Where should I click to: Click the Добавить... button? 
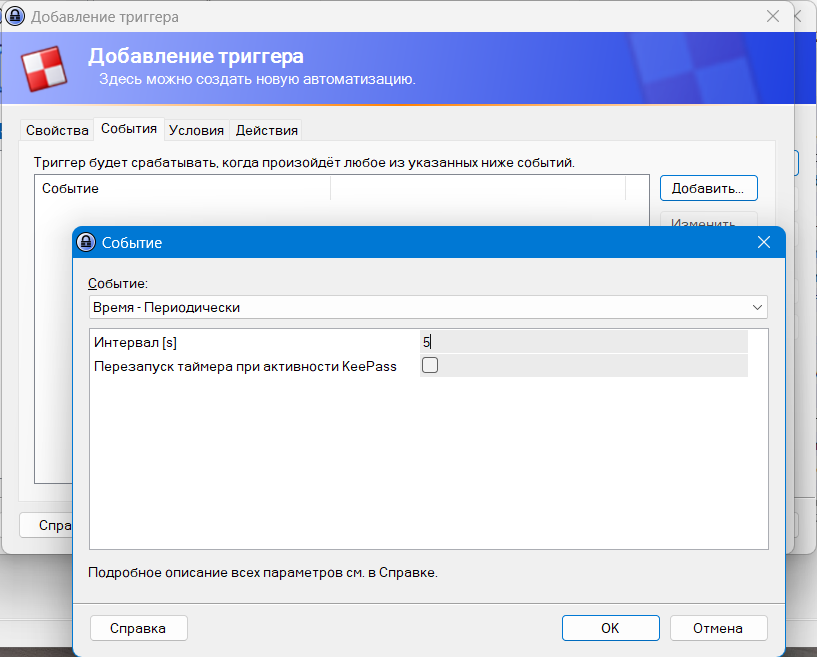708,188
